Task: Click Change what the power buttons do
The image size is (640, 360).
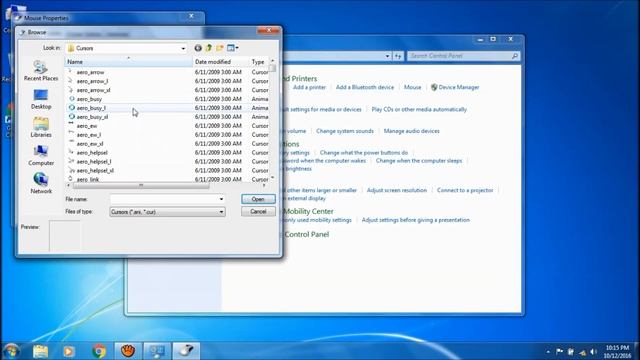Action: (364, 153)
